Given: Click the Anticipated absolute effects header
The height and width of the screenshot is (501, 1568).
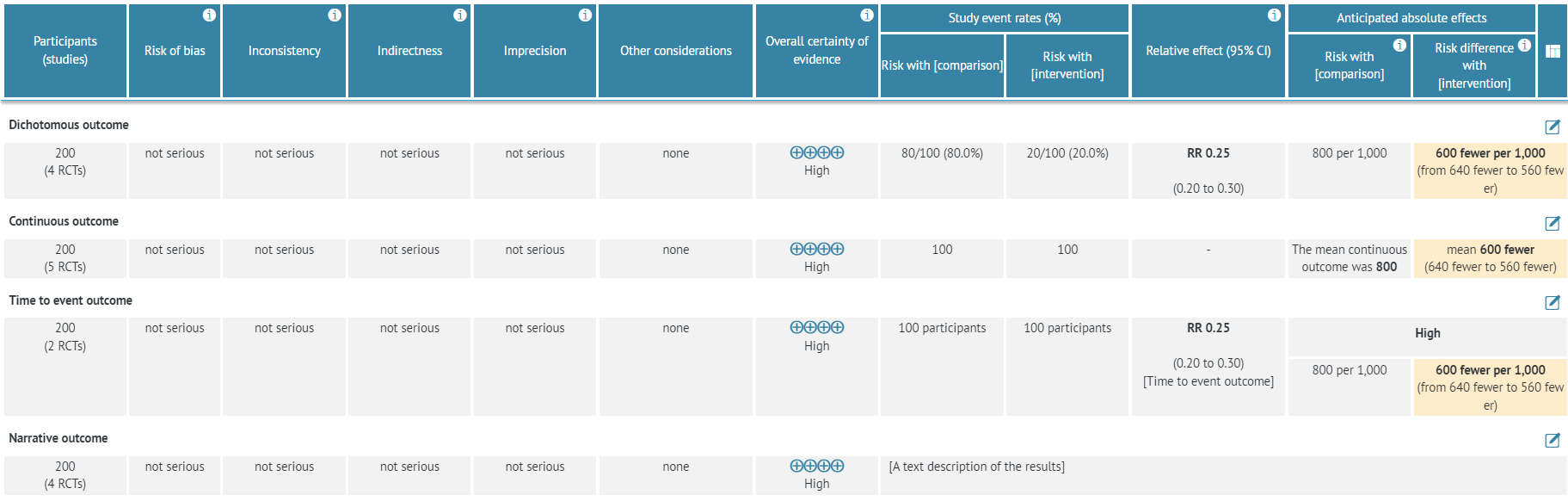Looking at the screenshot, I should pyautogui.click(x=1411, y=18).
